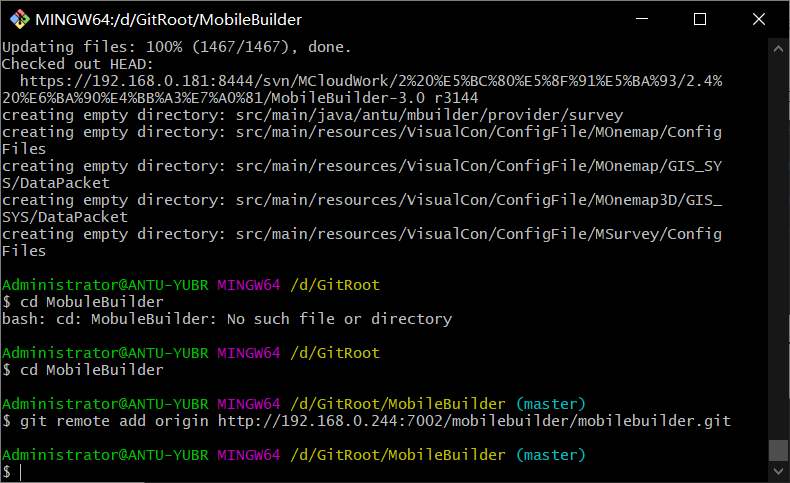Maximize the MINGW64 terminal window
The image size is (790, 483).
700,19
